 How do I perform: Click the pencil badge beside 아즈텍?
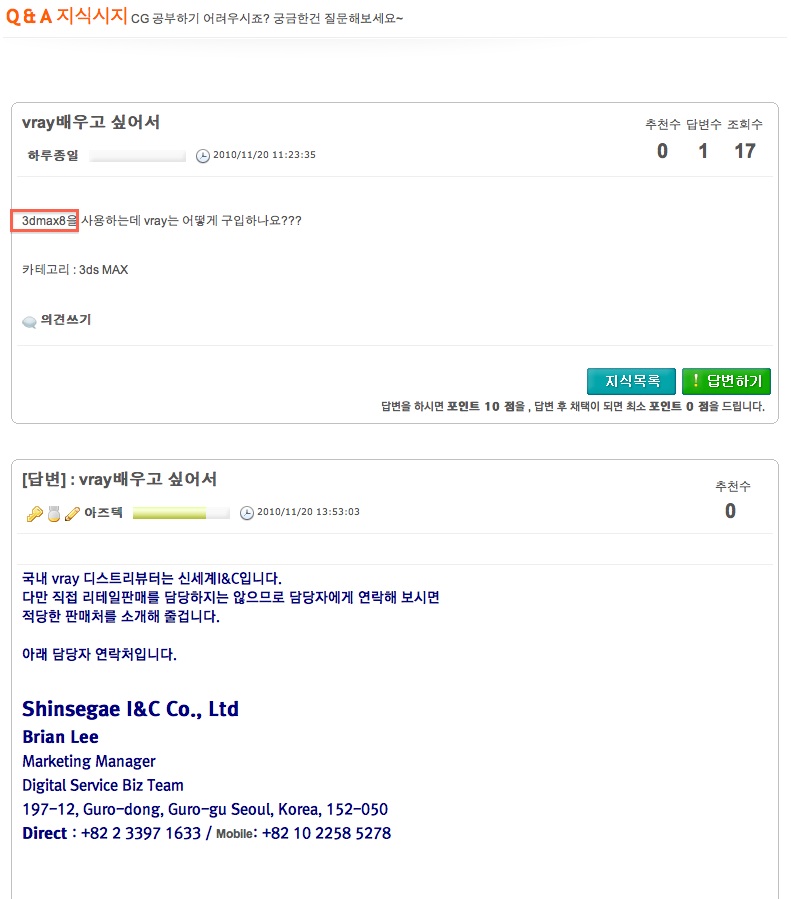coord(72,514)
